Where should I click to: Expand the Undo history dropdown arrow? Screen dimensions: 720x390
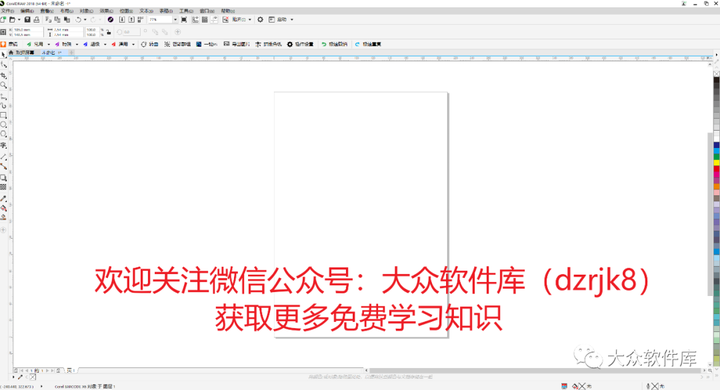85,19
